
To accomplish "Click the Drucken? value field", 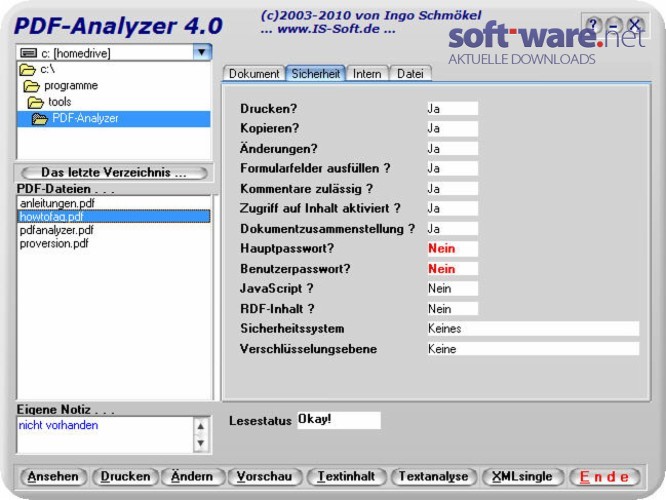I will point(452,109).
